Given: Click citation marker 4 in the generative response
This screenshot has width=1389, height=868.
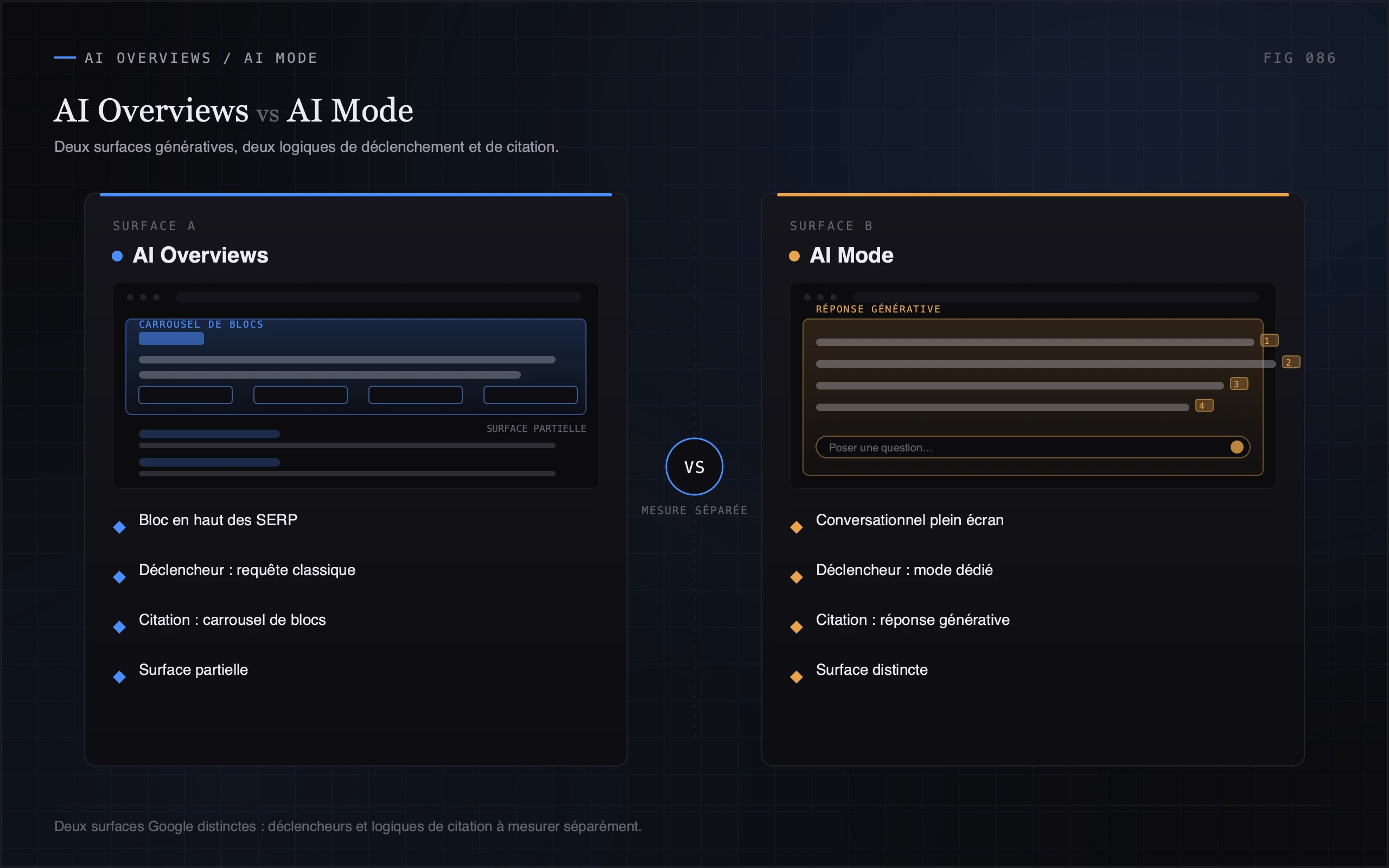Looking at the screenshot, I should click(1204, 406).
